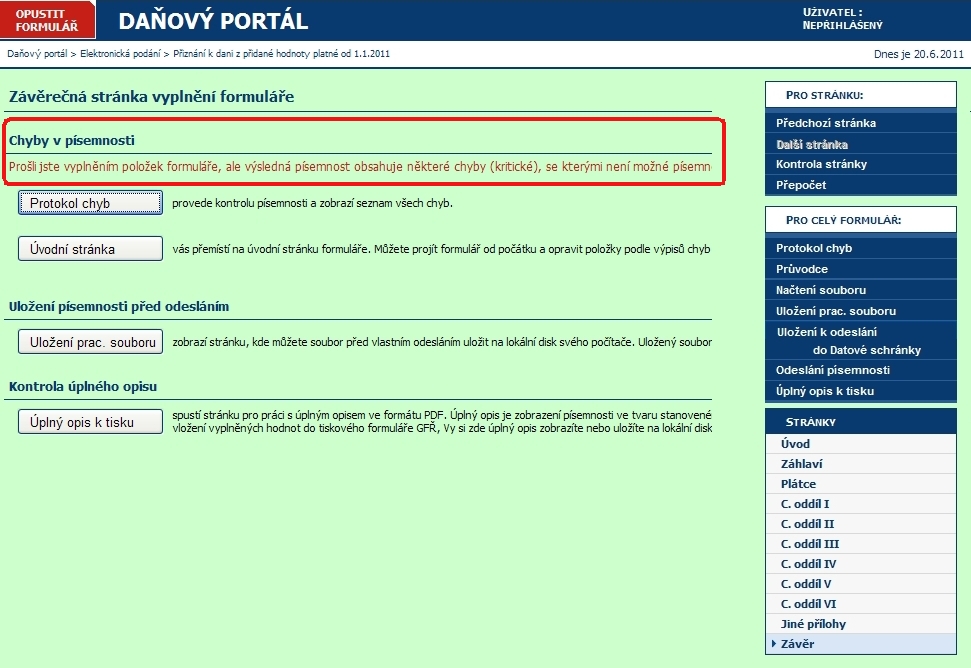
Task: Select Předchozí stránka in sidebar
Action: pyautogui.click(x=861, y=123)
